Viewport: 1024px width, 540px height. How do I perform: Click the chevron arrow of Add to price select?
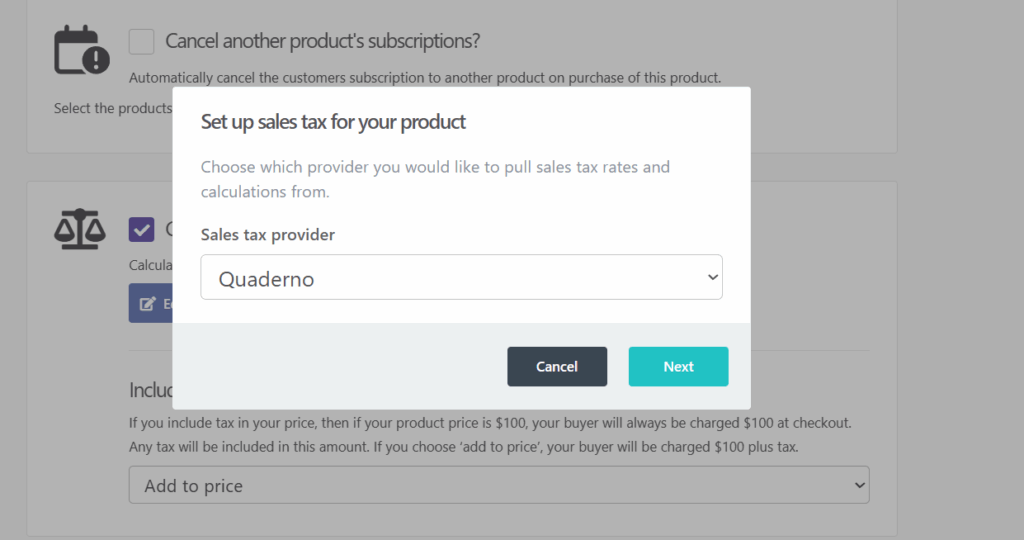[x=859, y=485]
